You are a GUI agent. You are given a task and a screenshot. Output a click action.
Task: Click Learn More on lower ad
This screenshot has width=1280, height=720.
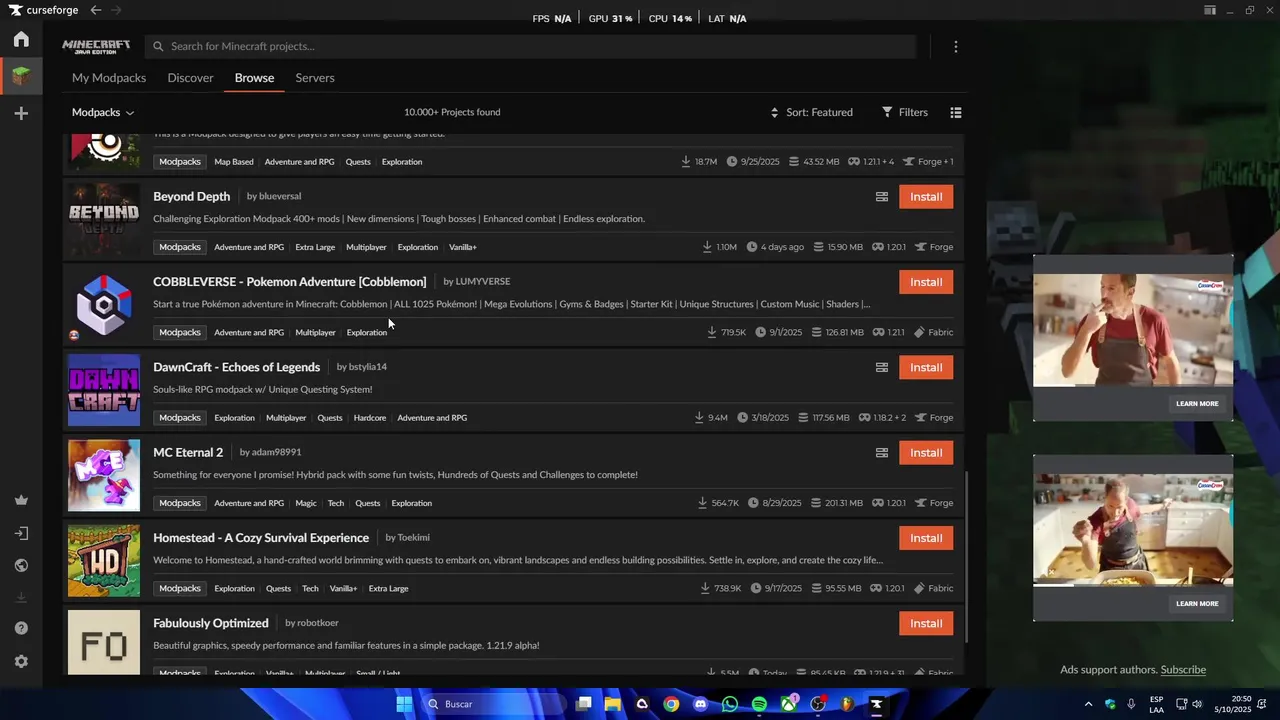1197,604
